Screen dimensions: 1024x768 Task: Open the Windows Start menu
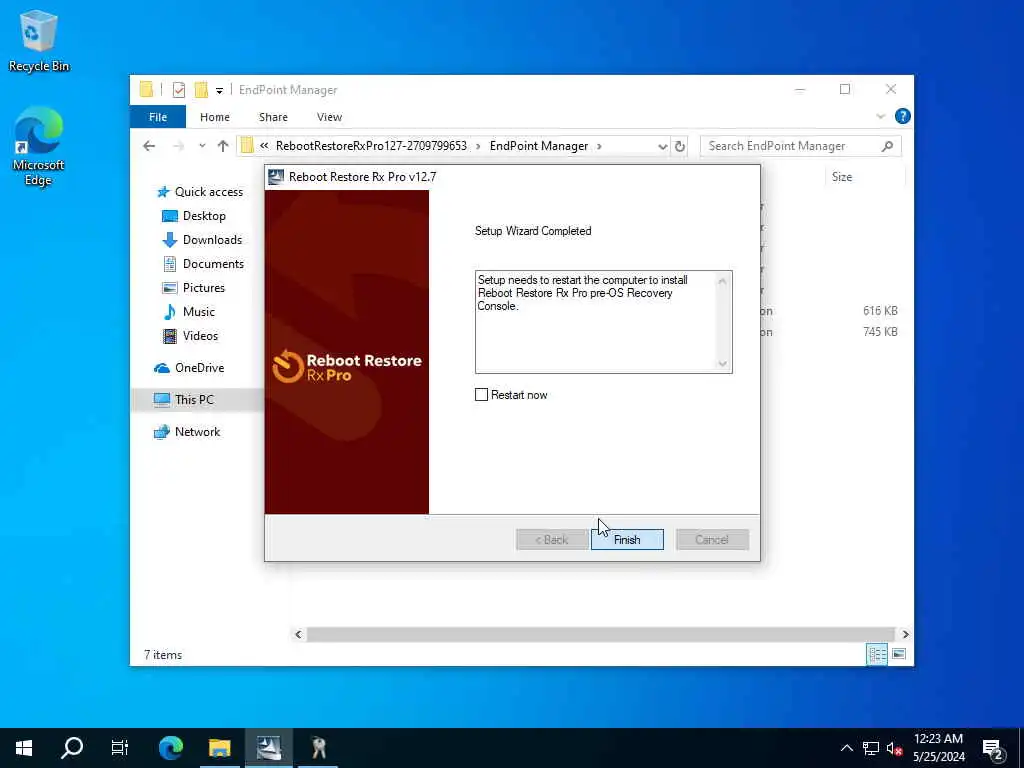(24, 748)
